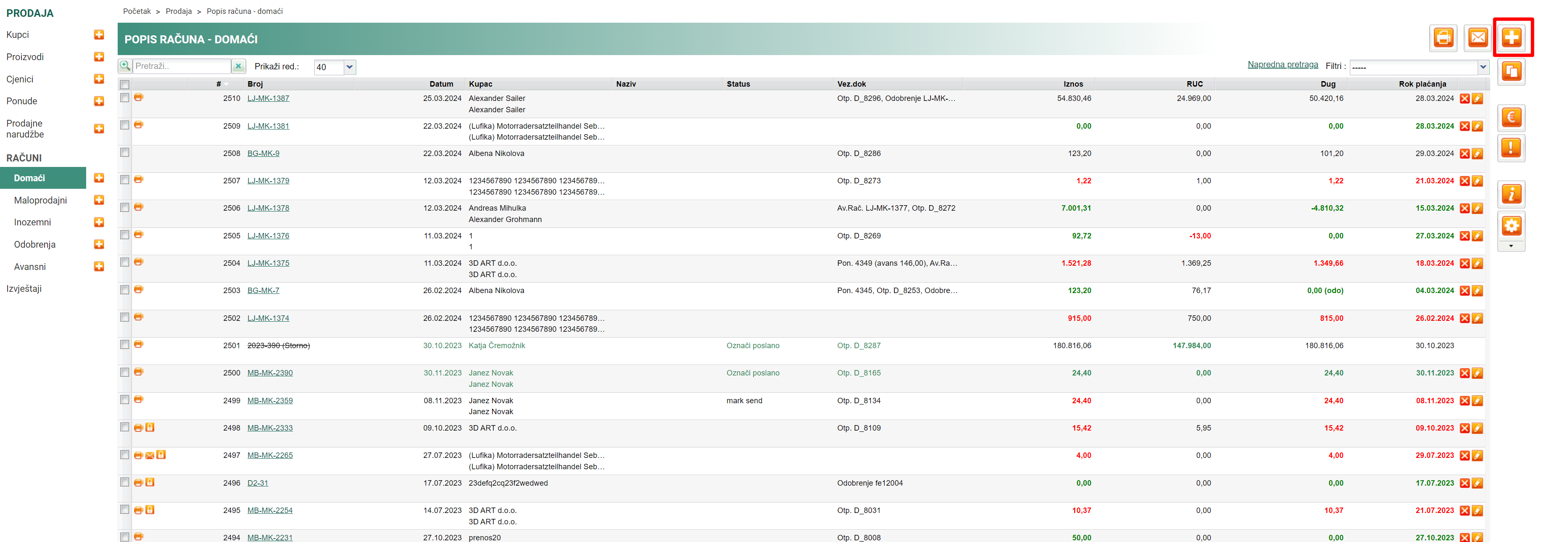Screen dimensions: 1568x542
Task: Expand arrow below gear icon
Action: coord(1511,246)
